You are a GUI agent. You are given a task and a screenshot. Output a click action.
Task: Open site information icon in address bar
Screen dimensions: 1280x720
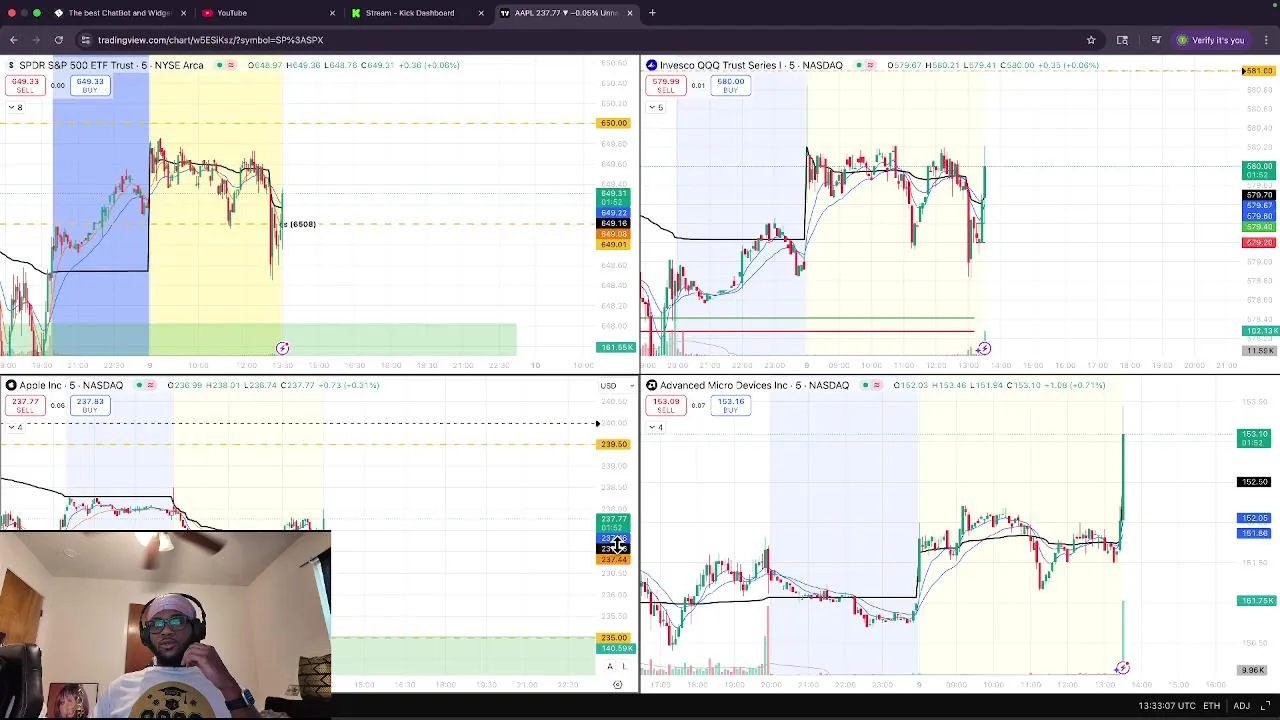(86, 40)
